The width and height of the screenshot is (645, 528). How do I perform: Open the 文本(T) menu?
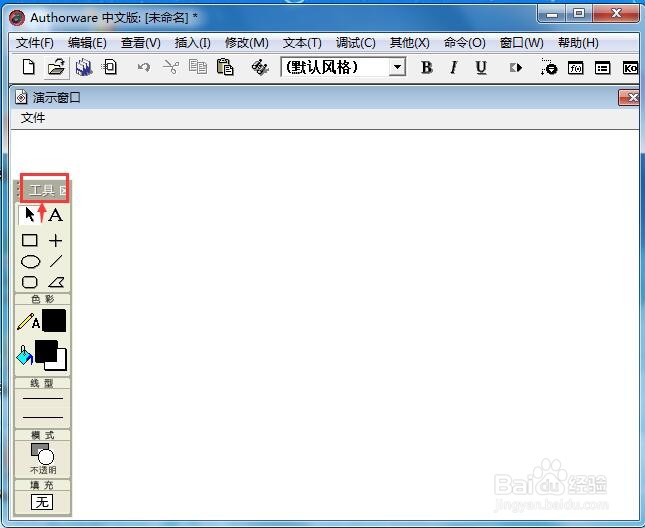tap(302, 43)
